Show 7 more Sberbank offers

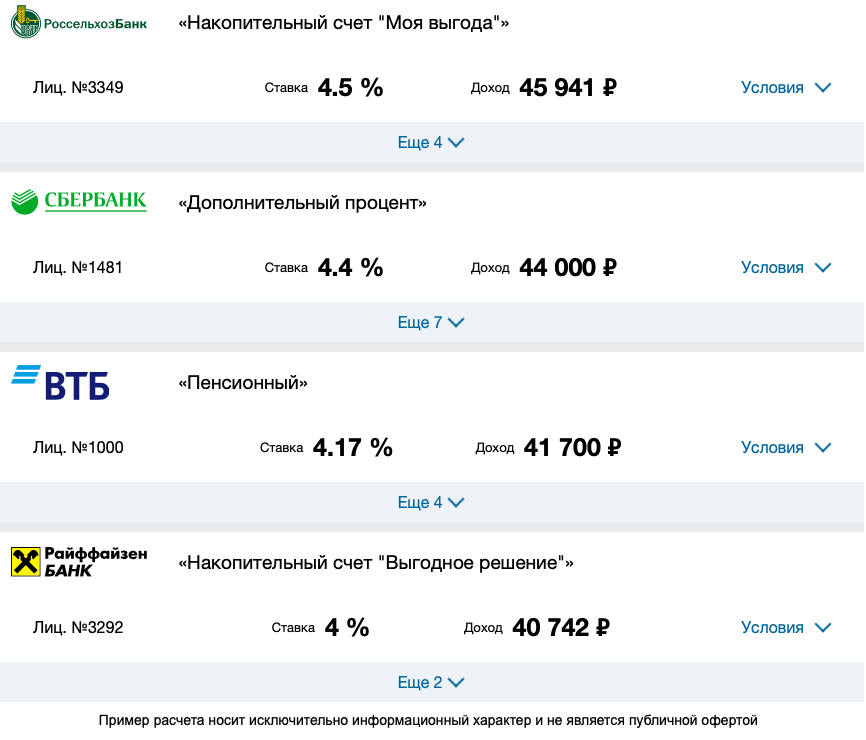coord(431,323)
